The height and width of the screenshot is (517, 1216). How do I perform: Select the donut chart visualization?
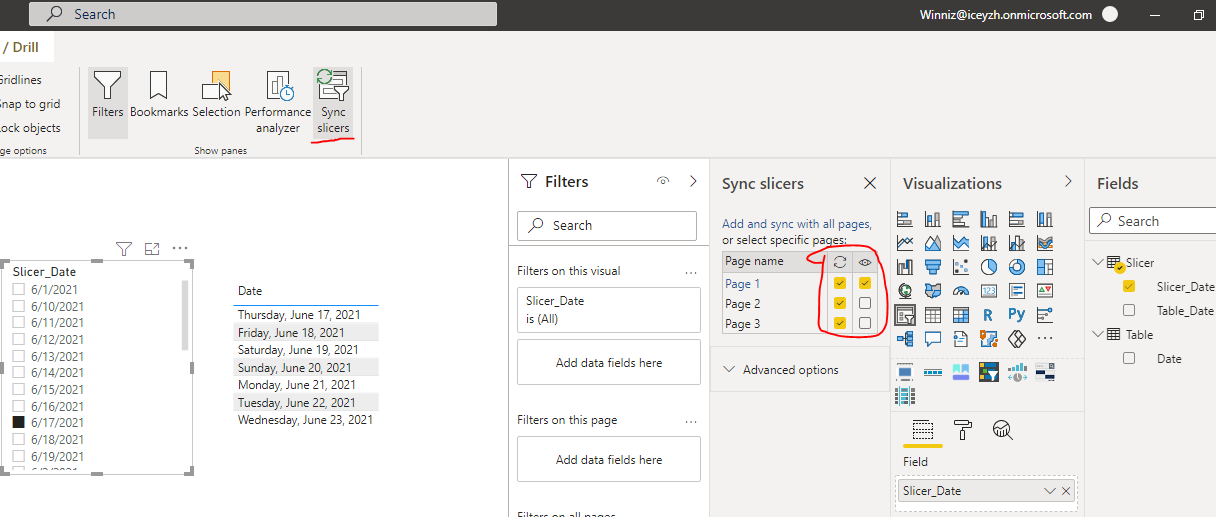click(1017, 267)
